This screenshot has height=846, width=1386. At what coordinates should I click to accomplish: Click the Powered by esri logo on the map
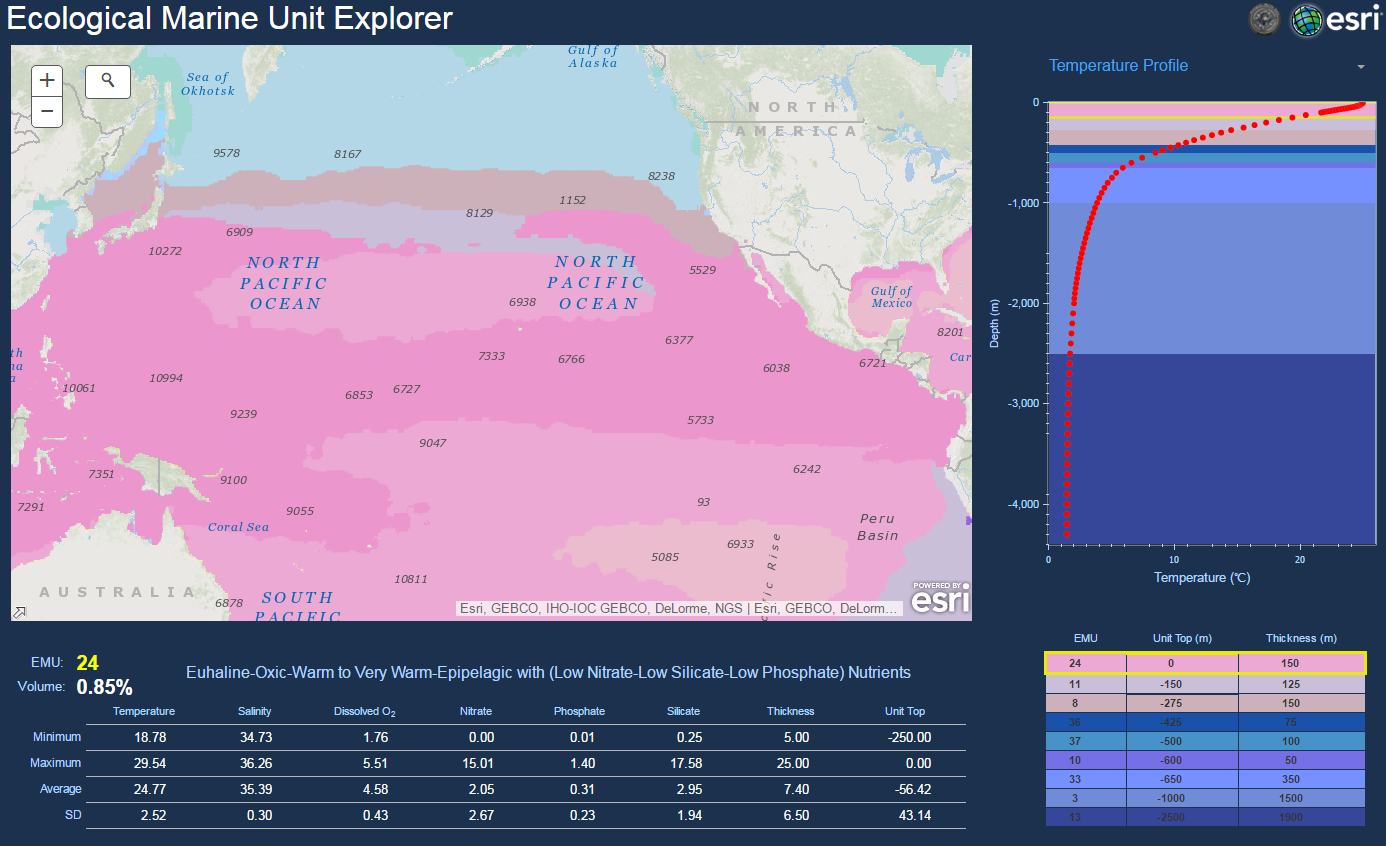[x=941, y=597]
